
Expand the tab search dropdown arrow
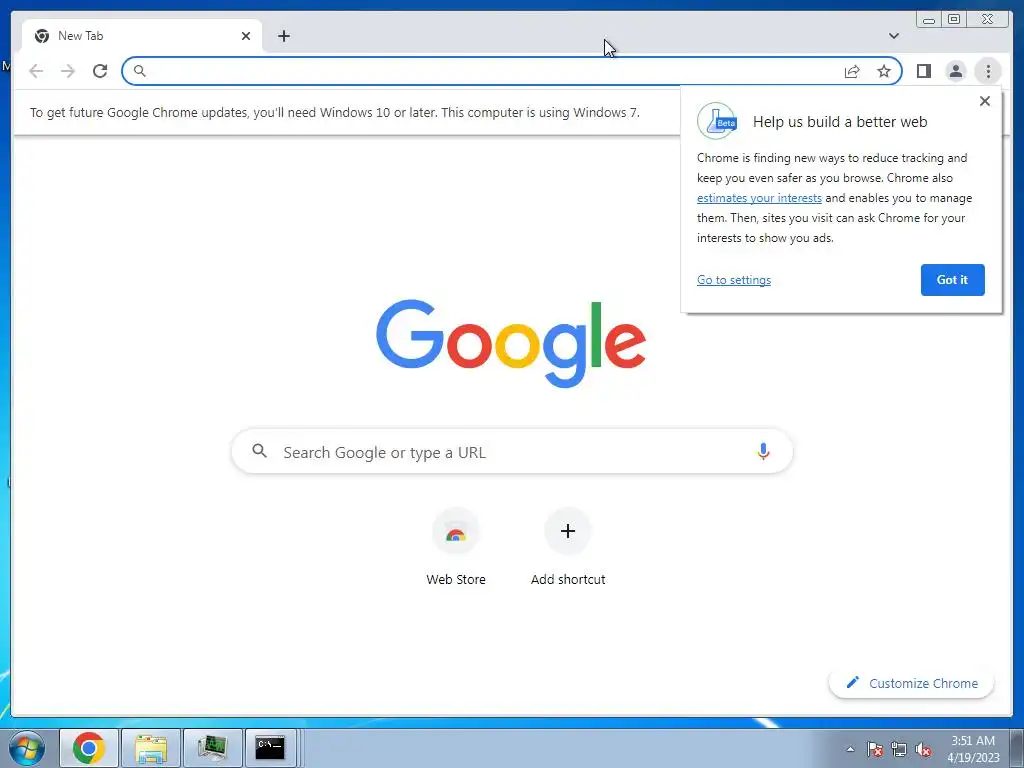point(894,36)
